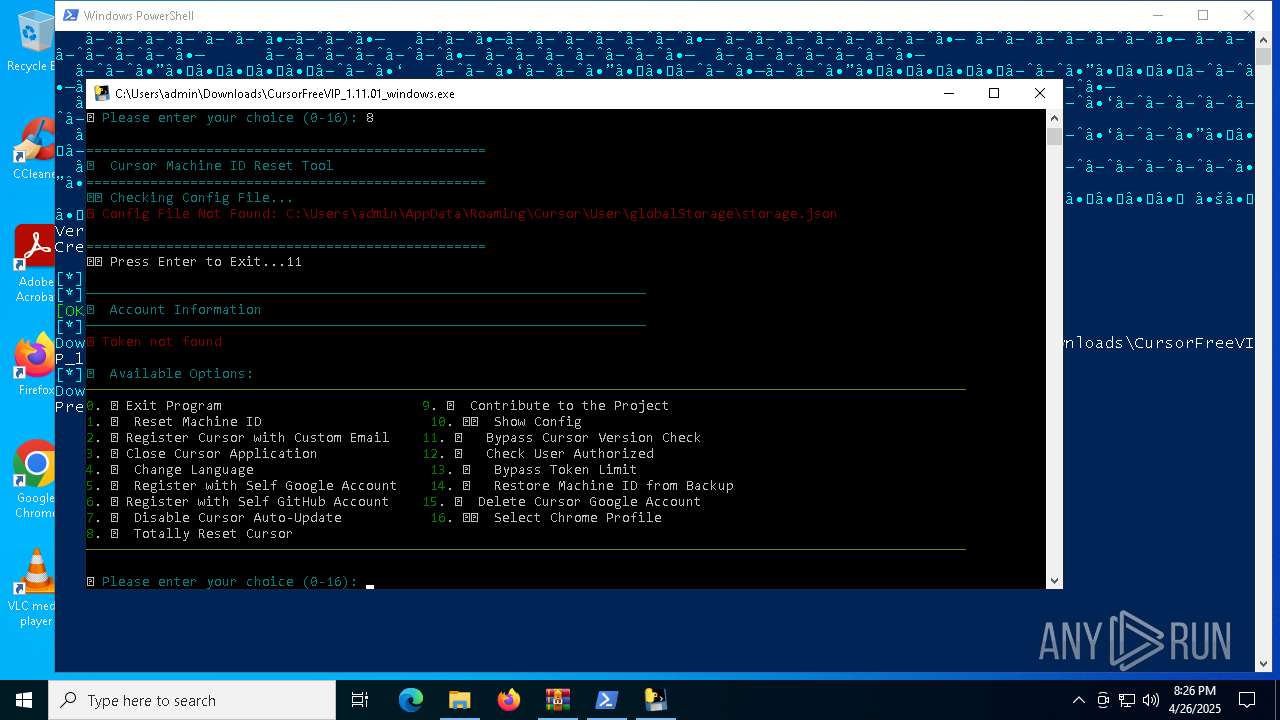Open the clock showing 8:26 PM
Image resolution: width=1280 pixels, height=720 pixels.
click(1194, 700)
